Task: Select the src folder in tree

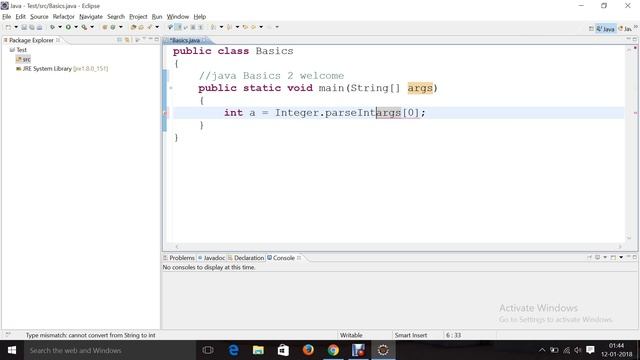Action: pyautogui.click(x=23, y=59)
